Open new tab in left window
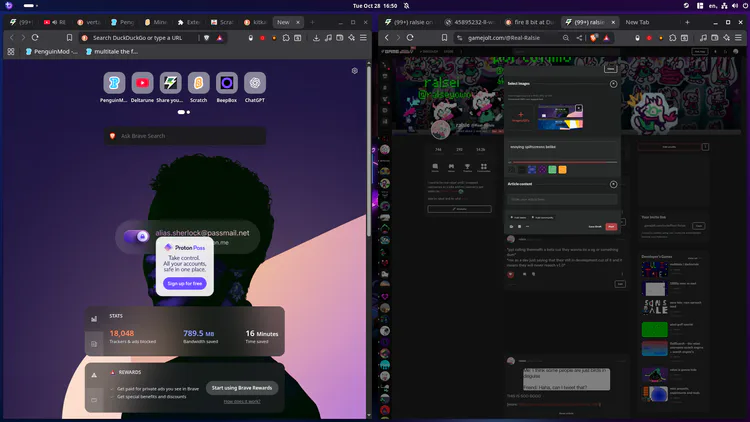The image size is (750, 422). (x=312, y=22)
